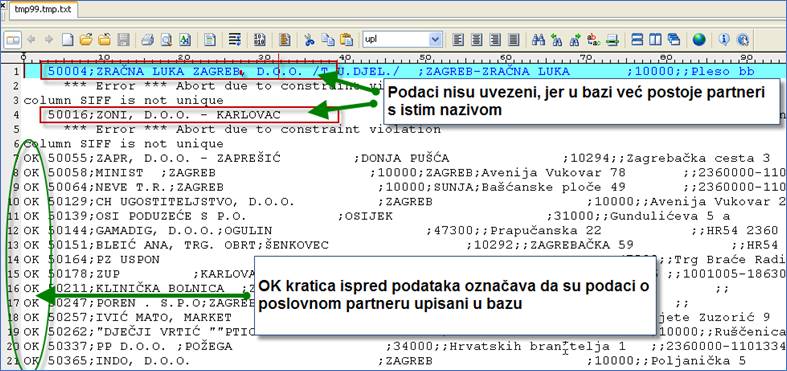The height and width of the screenshot is (371, 787).
Task: Toggle hex mode view icon
Action: tap(260, 39)
